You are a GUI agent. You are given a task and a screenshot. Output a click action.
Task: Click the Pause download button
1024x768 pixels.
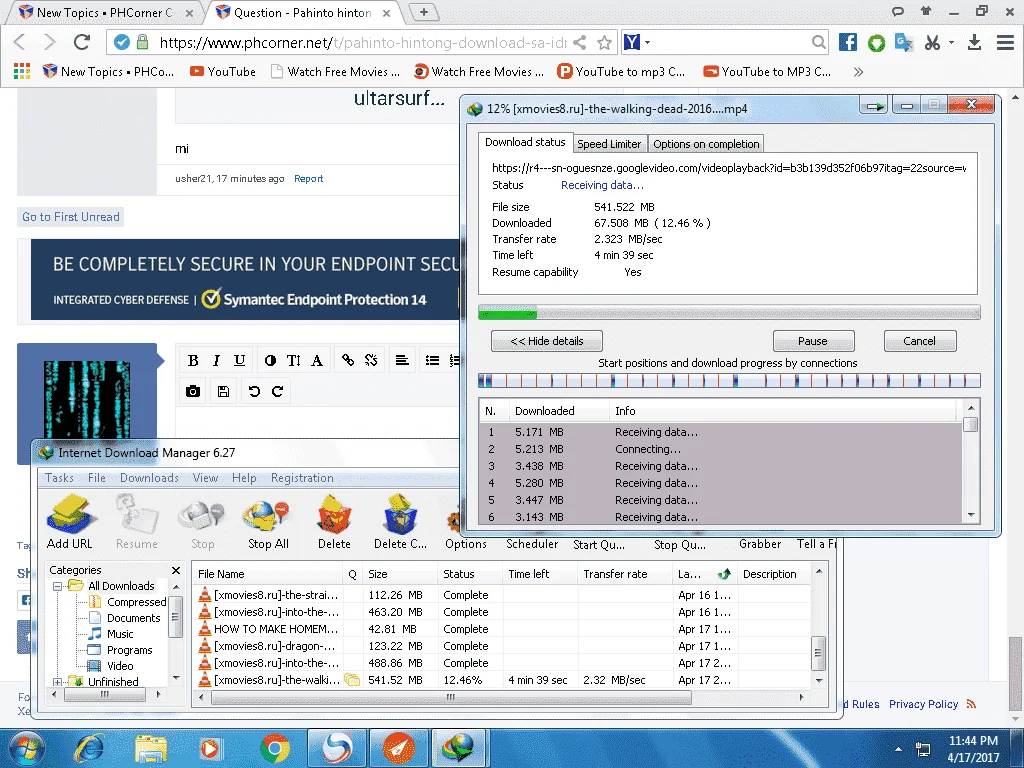813,341
